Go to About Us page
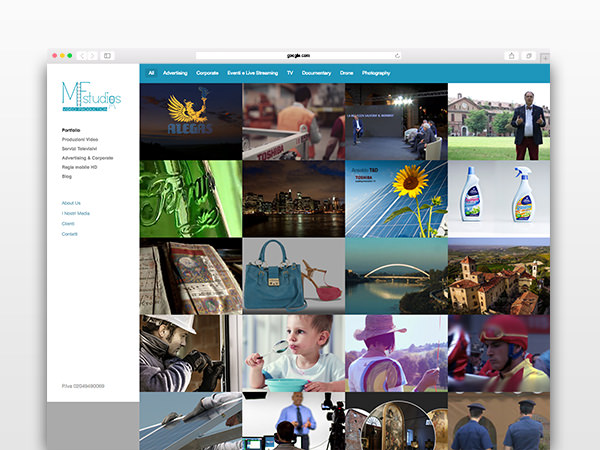The width and height of the screenshot is (600, 450). click(71, 203)
